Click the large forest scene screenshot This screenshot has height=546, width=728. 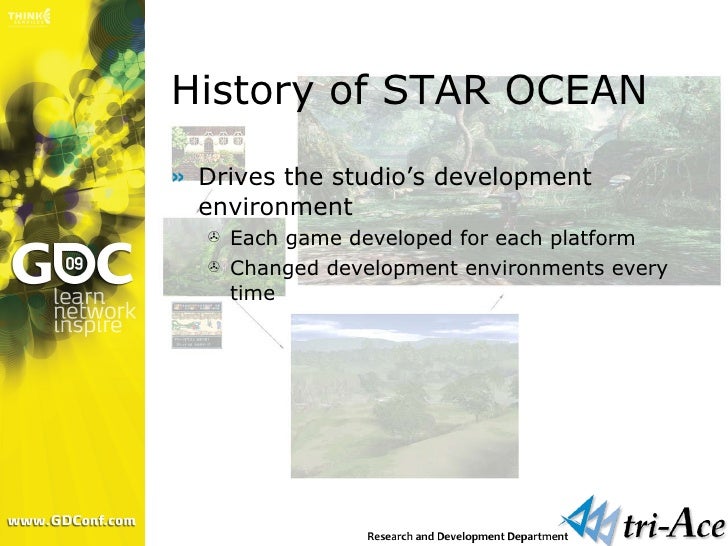click(509, 180)
